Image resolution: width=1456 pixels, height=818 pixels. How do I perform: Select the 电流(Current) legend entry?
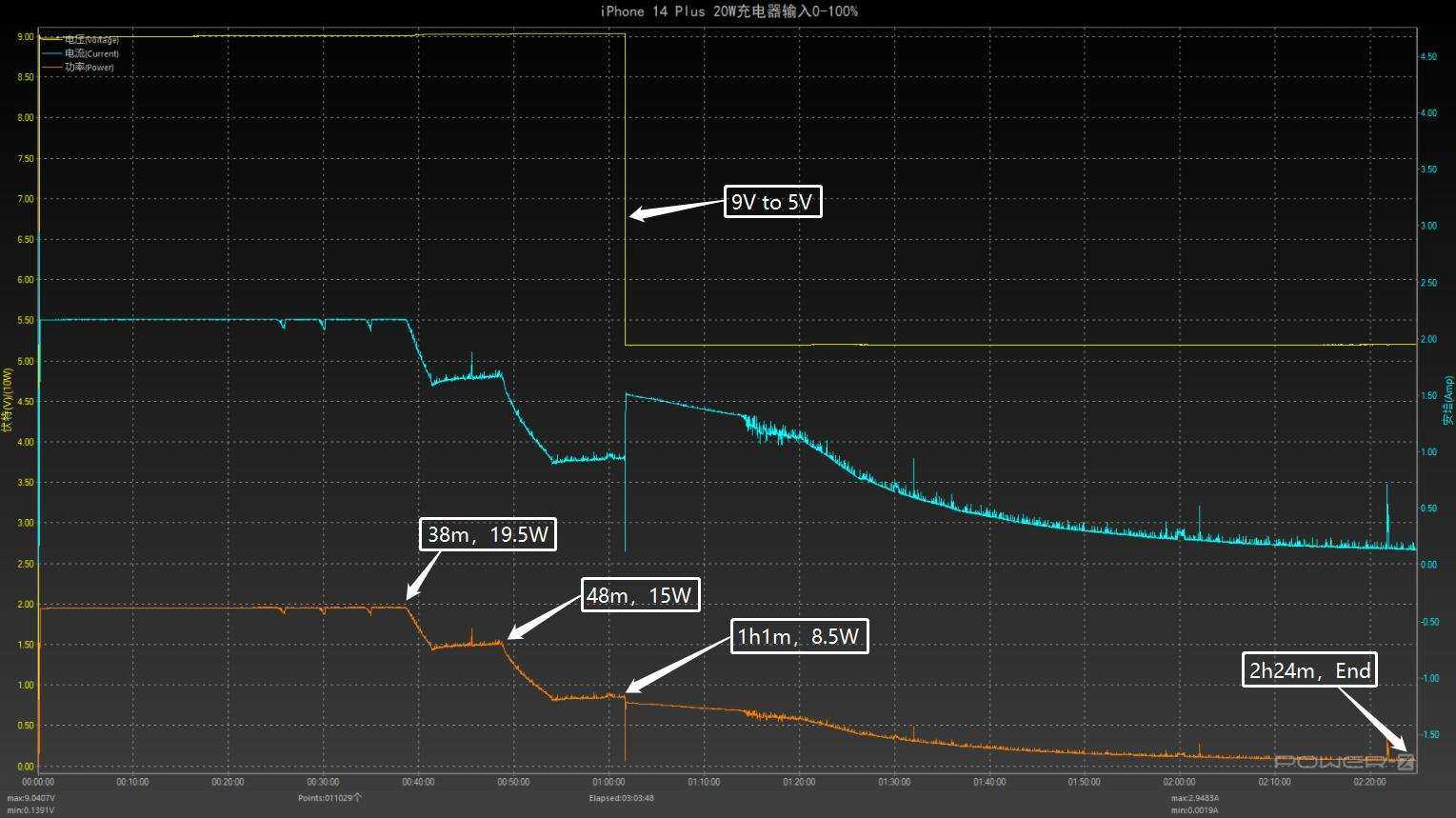80,53
